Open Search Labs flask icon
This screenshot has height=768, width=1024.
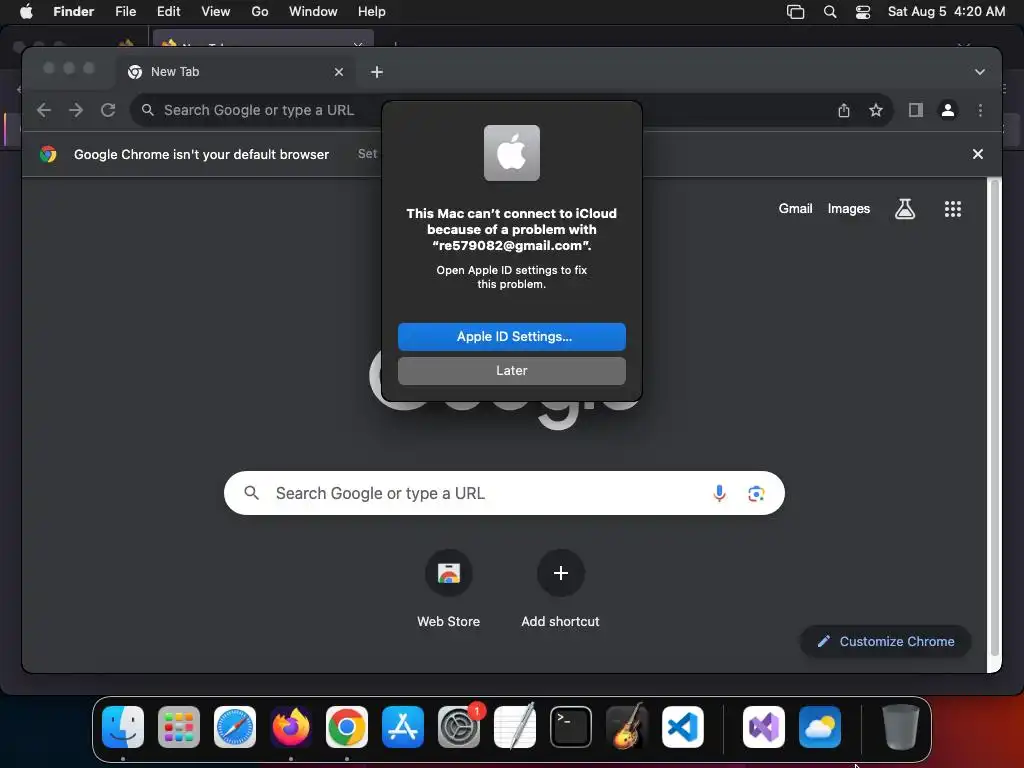[904, 209]
